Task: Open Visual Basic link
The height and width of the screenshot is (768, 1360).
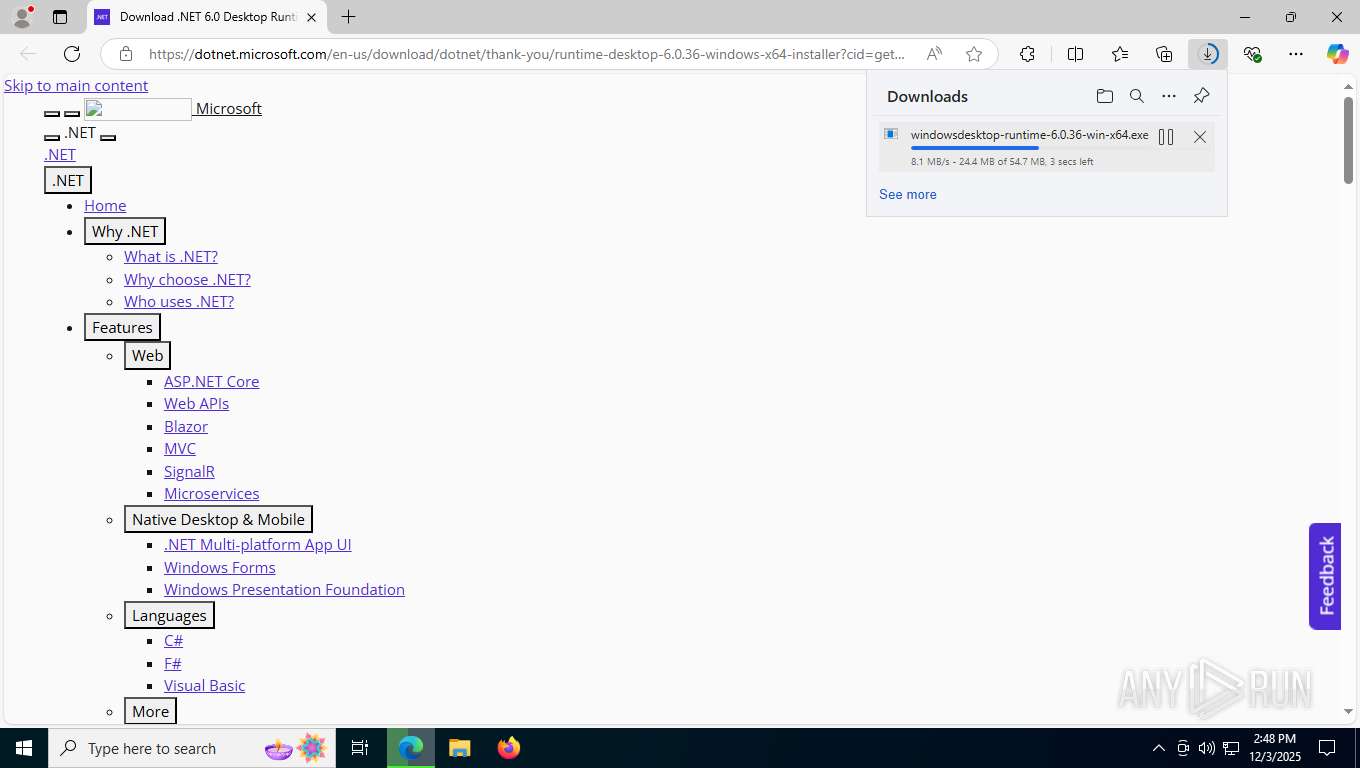Action: point(204,685)
